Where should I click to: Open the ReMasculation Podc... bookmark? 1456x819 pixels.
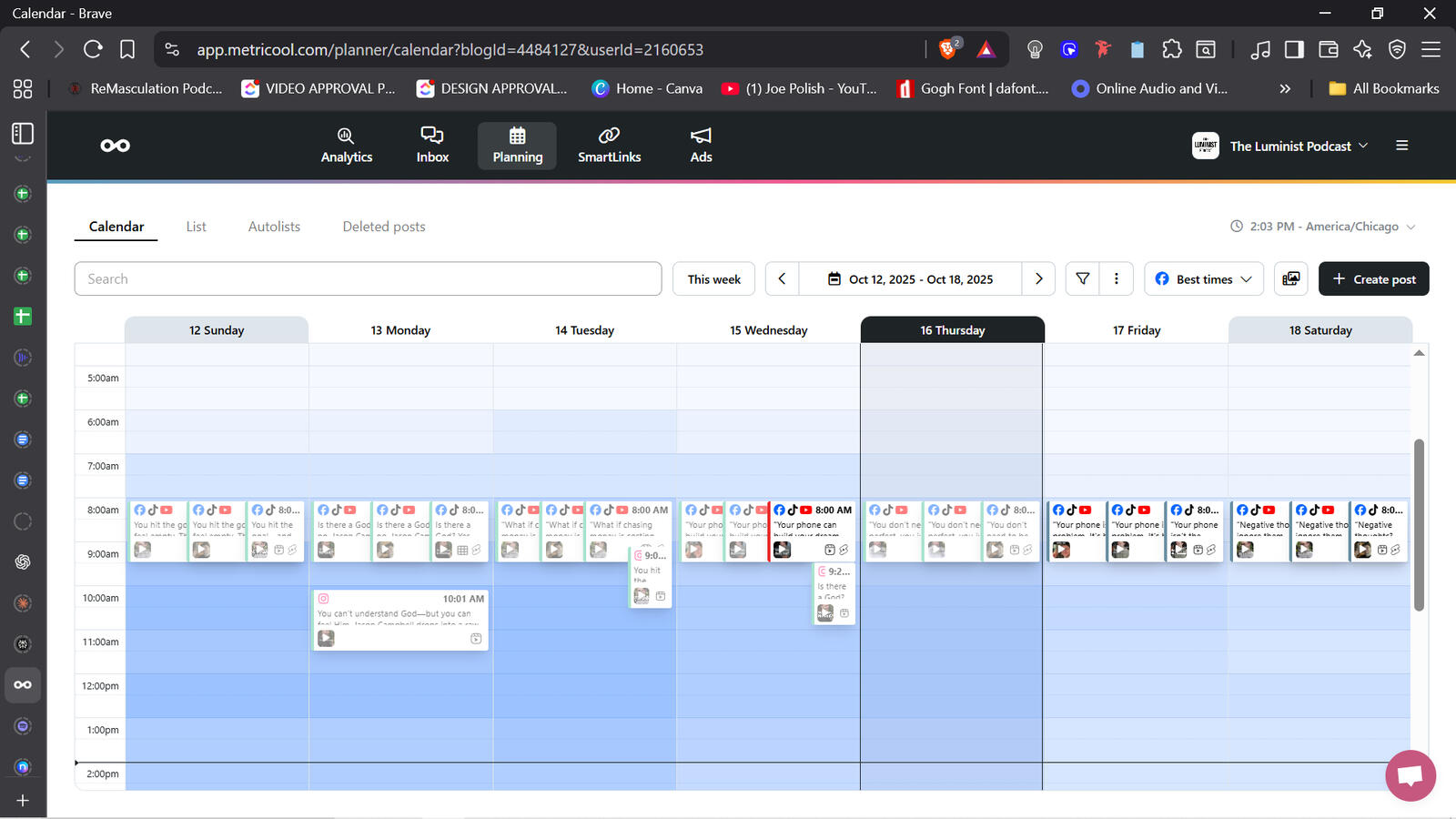coord(144,88)
